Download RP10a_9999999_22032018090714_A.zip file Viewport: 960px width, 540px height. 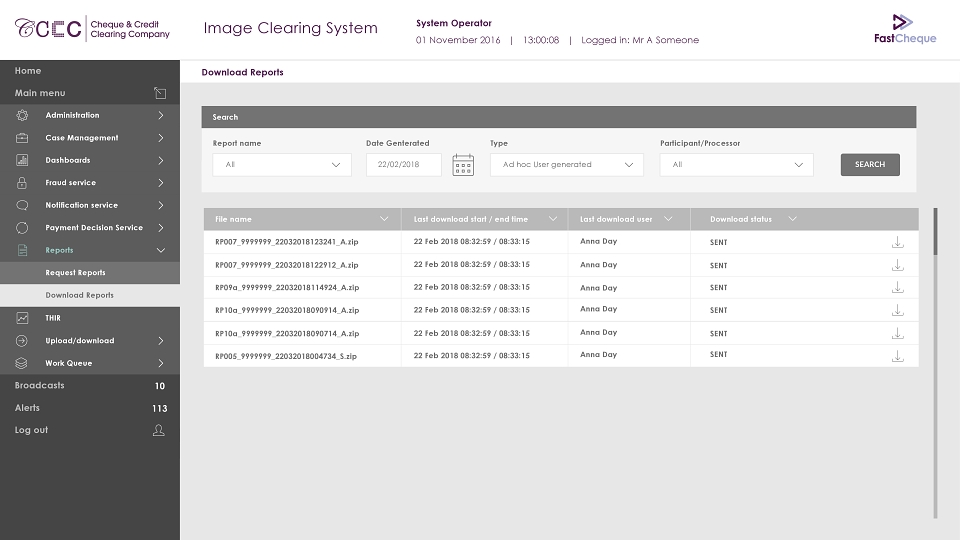click(898, 333)
